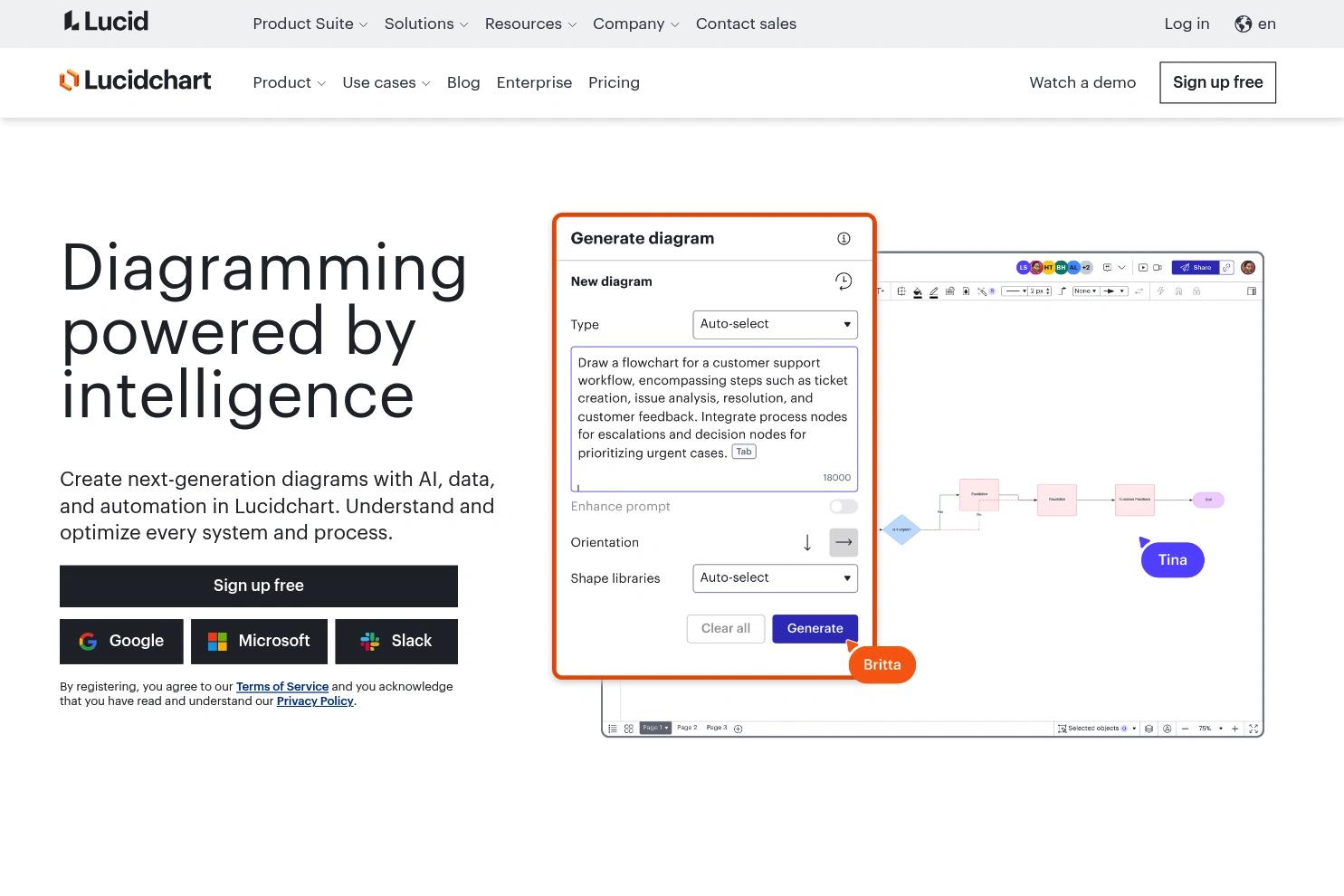
Task: Click the zoom out minus icon
Action: 1185,729
